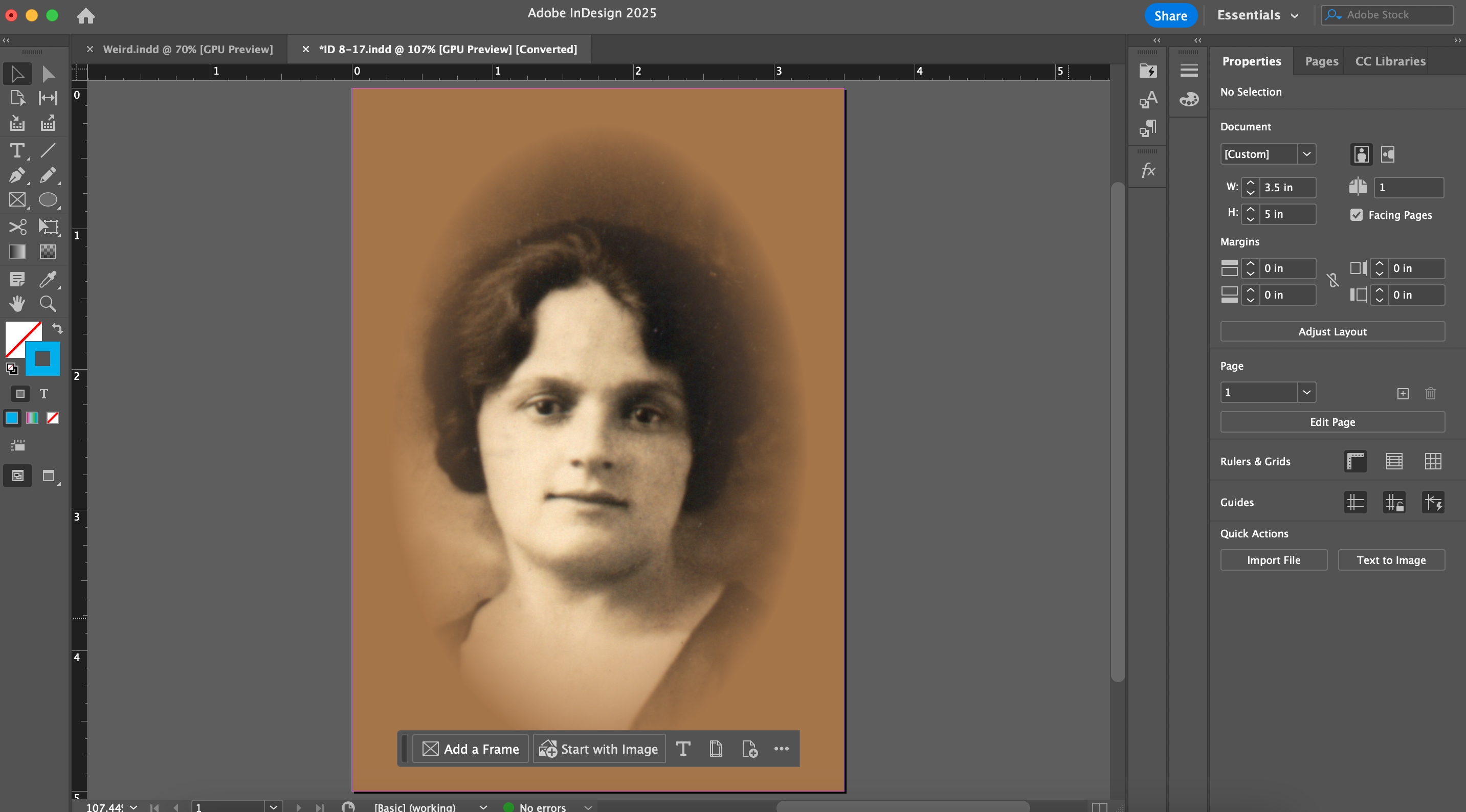This screenshot has width=1466, height=812.
Task: Choose the Eyedropper tool
Action: 48,279
